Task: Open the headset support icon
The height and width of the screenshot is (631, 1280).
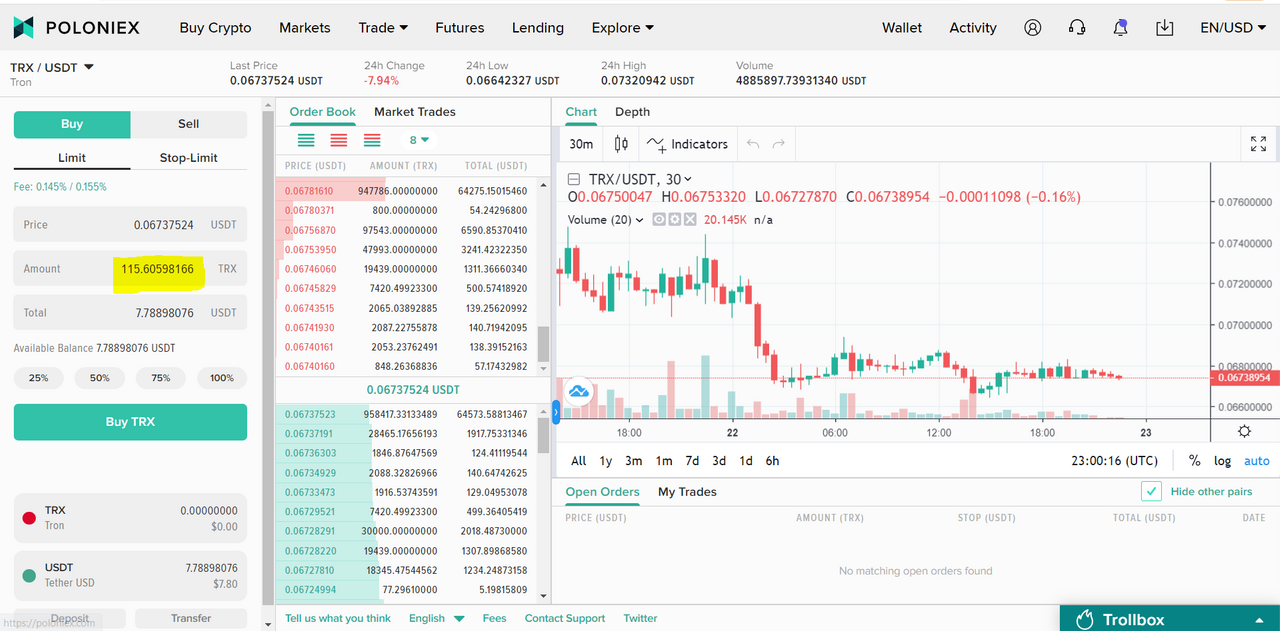Action: [x=1077, y=28]
